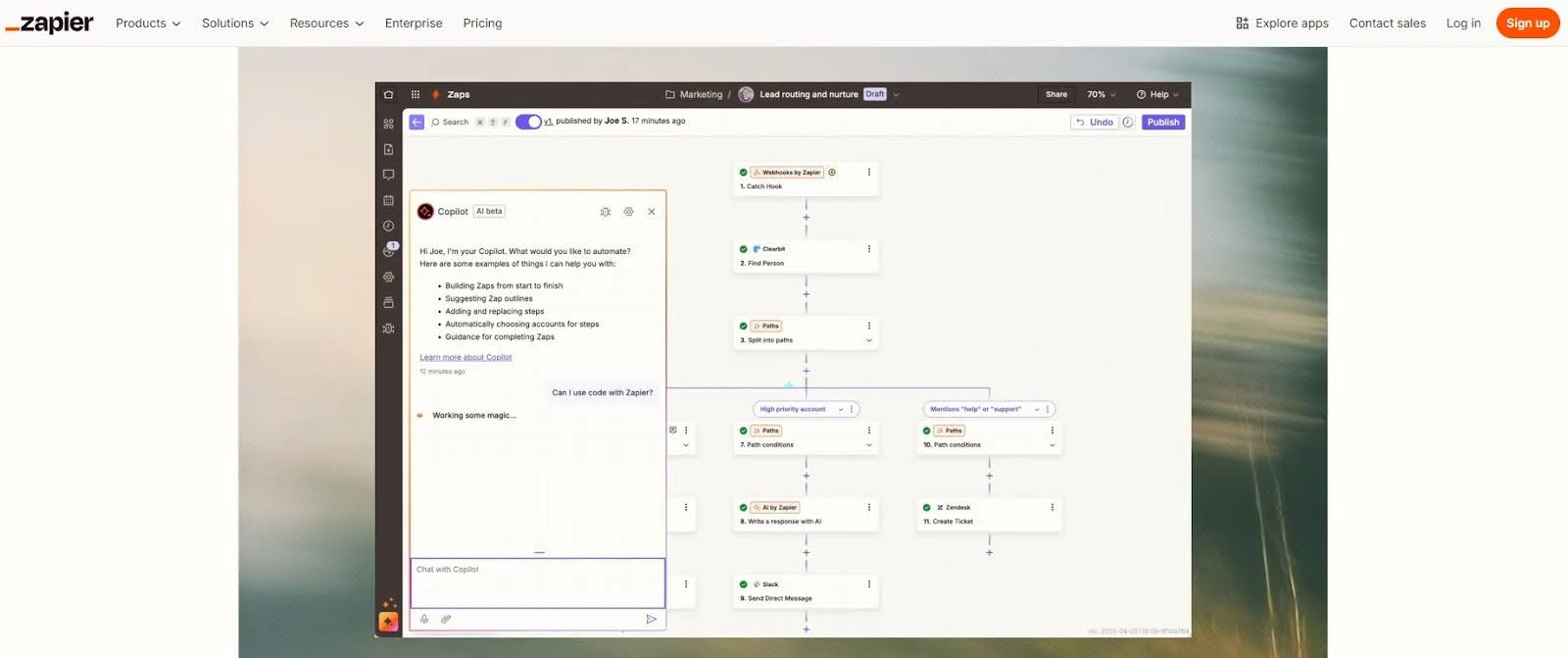Open the orange Copilot button at sidebar bottom
The width and height of the screenshot is (1568, 658).
click(389, 622)
